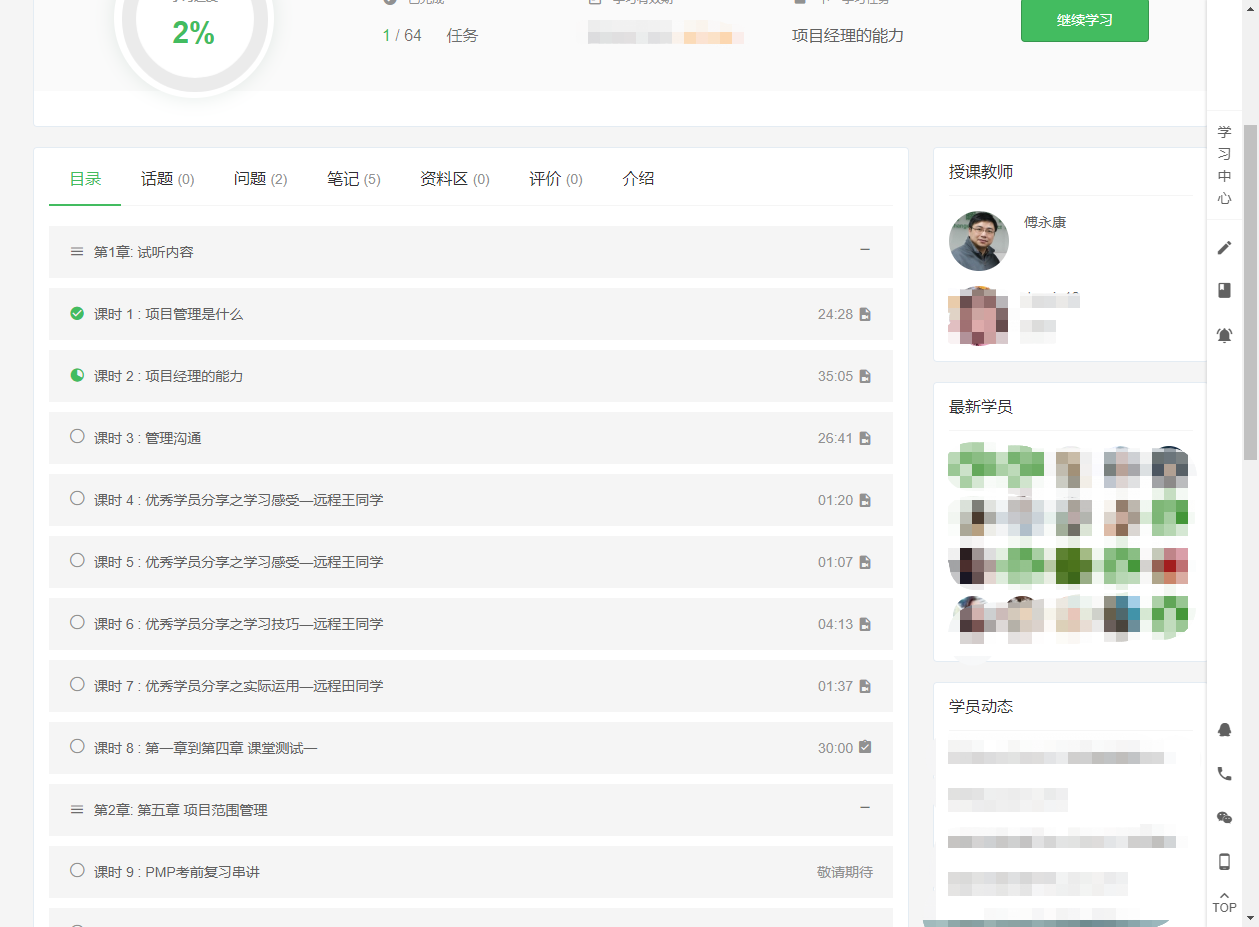Screen dimensions: 1259x927
Task: Open the 话题 (0) tab
Action: (167, 179)
